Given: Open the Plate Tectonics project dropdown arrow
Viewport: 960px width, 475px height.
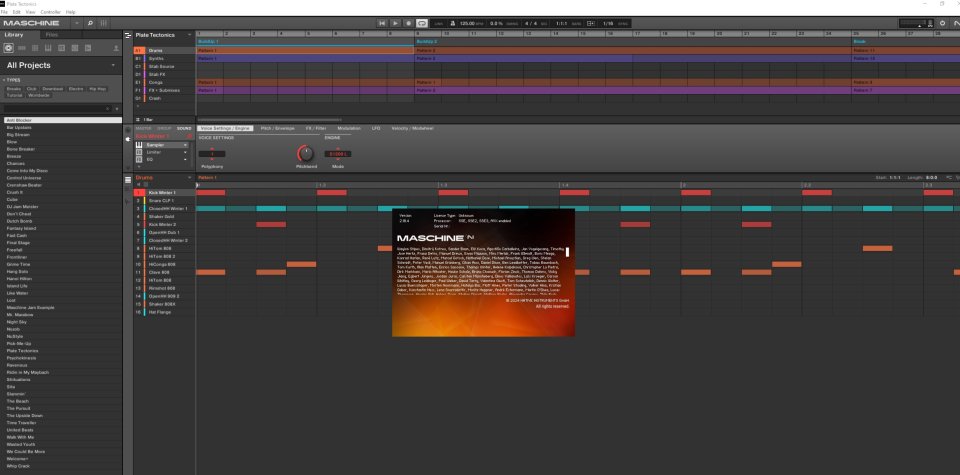Looking at the screenshot, I should (189, 36).
